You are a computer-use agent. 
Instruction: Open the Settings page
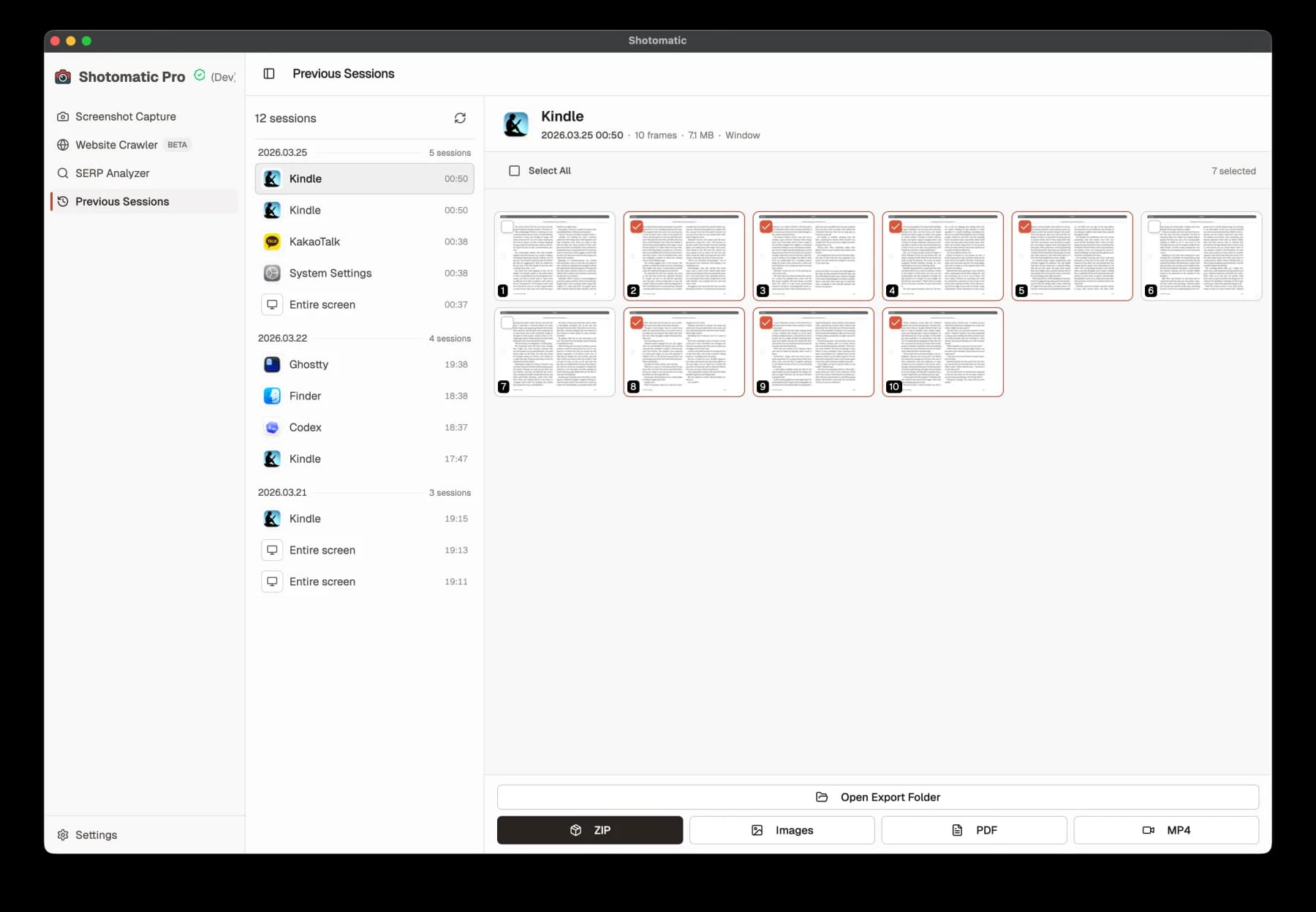pos(95,834)
